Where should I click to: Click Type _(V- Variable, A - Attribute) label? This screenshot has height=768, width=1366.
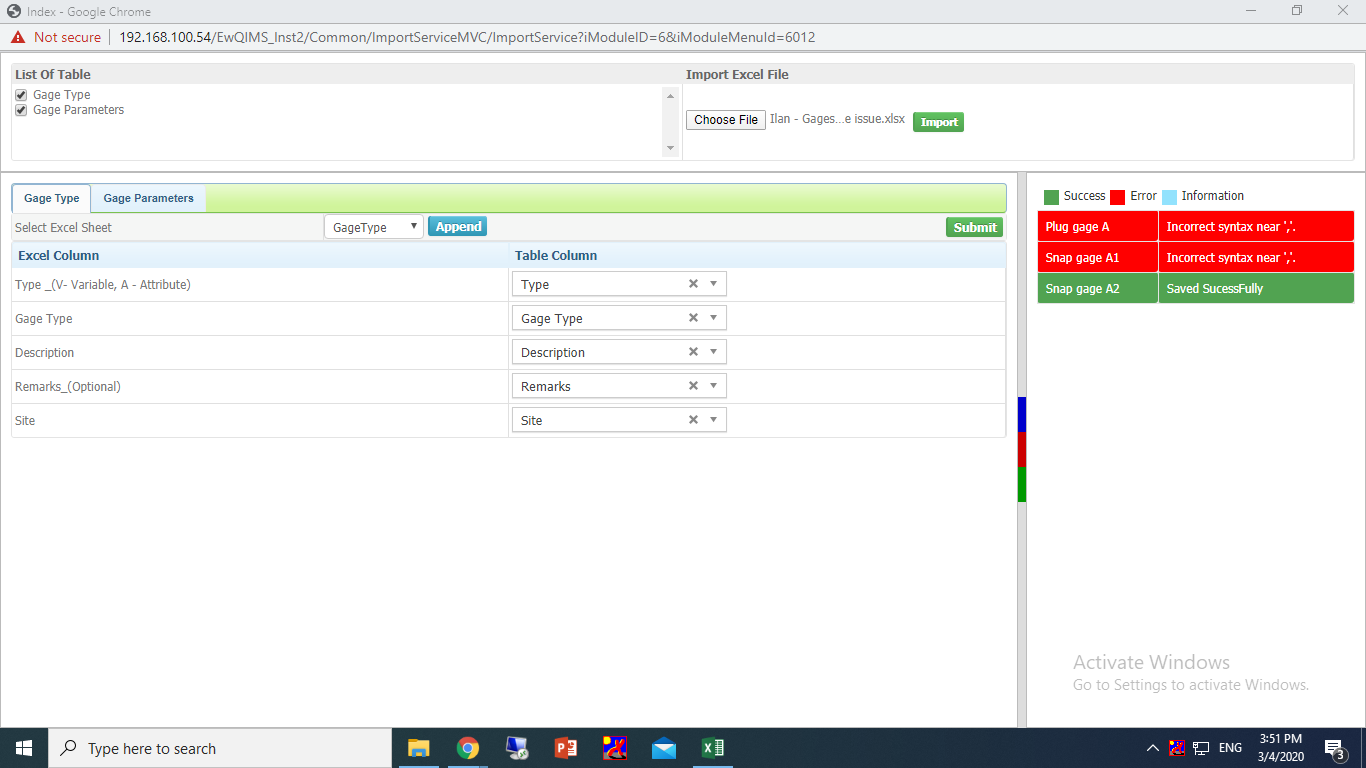pyautogui.click(x=103, y=284)
